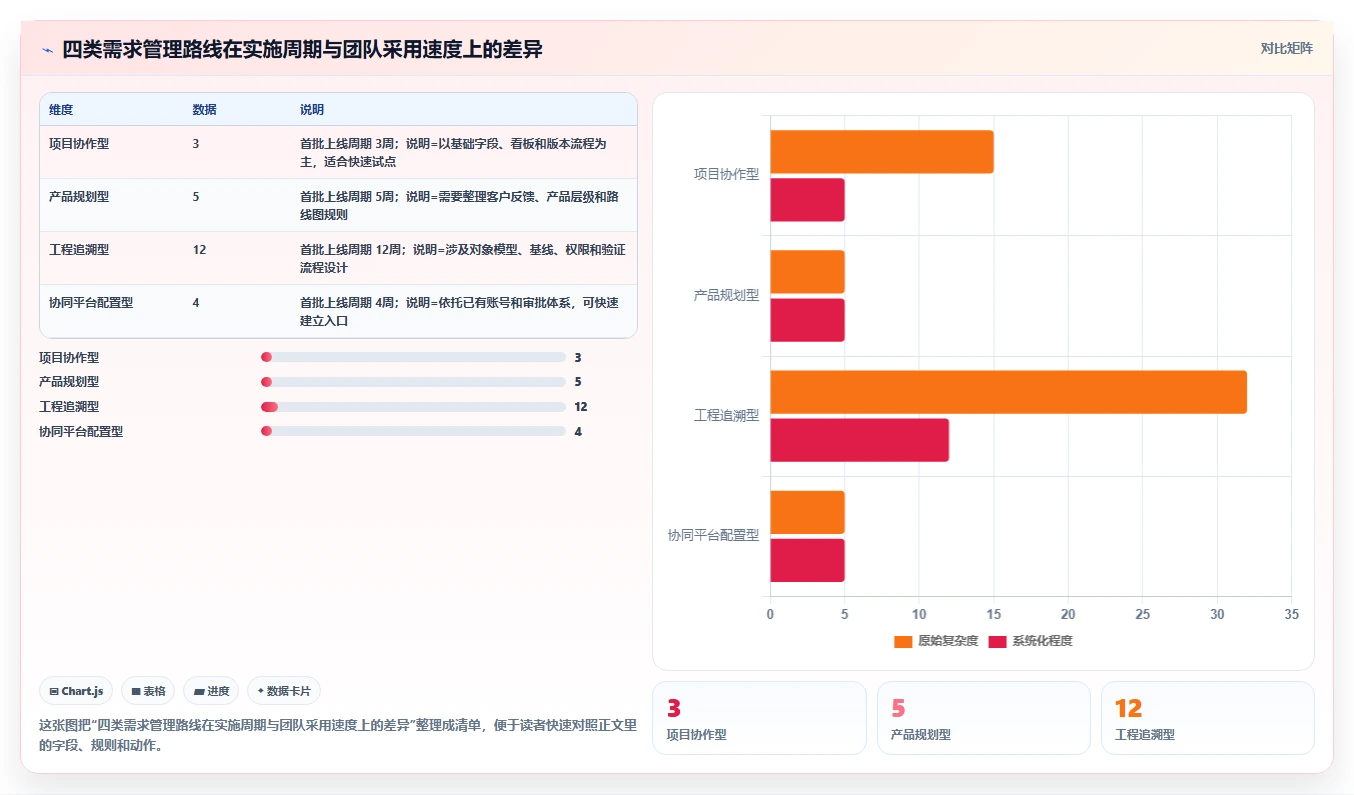Click the 协同平台配置型 progress bar
Screen dimensions: 1354x795
click(x=413, y=431)
